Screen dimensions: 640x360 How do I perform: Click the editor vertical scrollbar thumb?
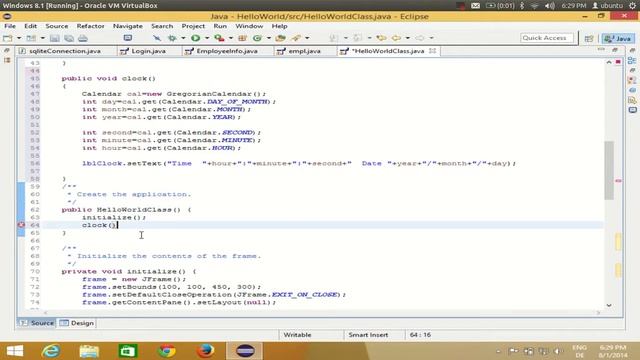(x=609, y=170)
